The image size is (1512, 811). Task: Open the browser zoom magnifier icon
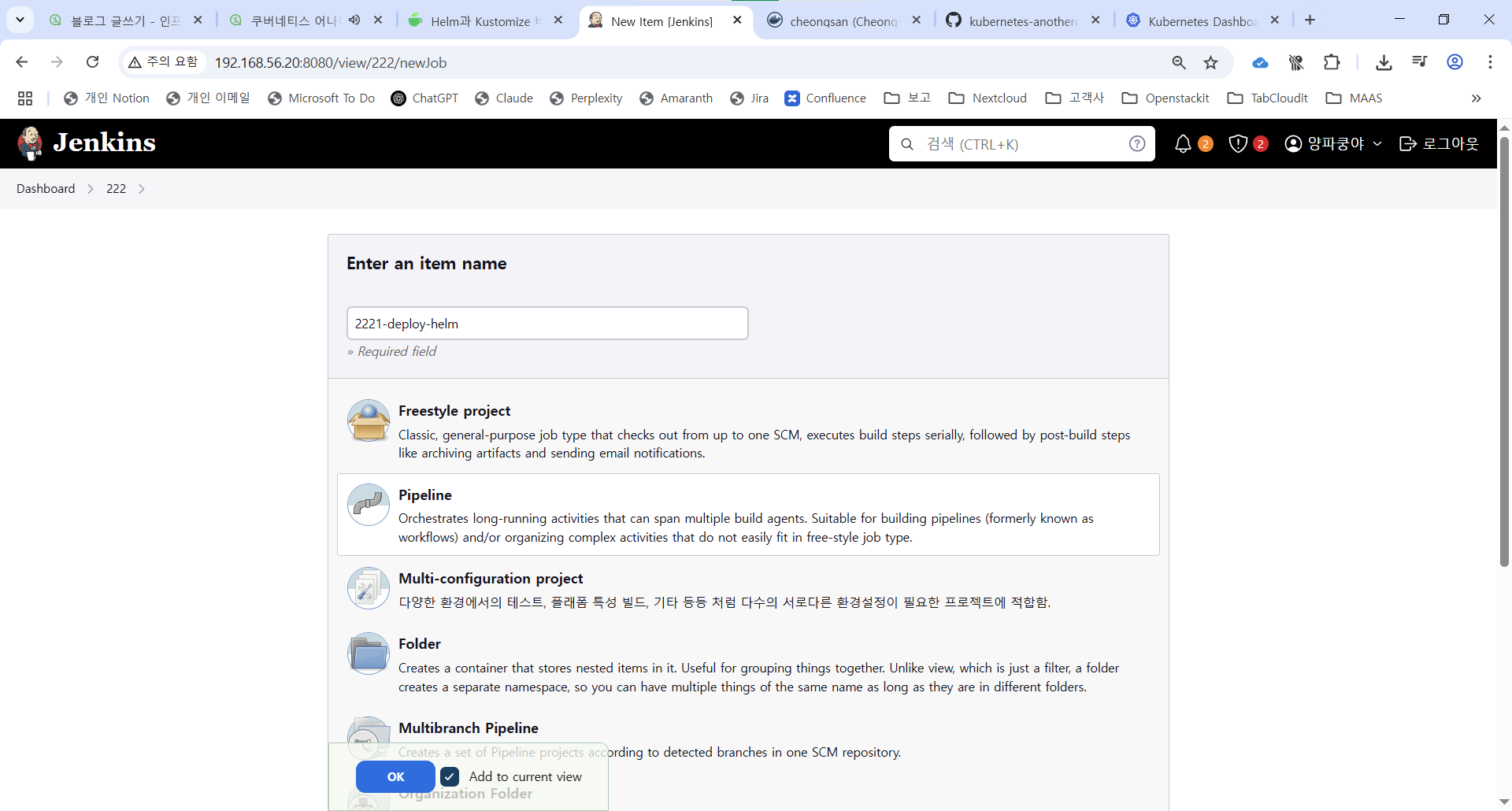(x=1179, y=62)
